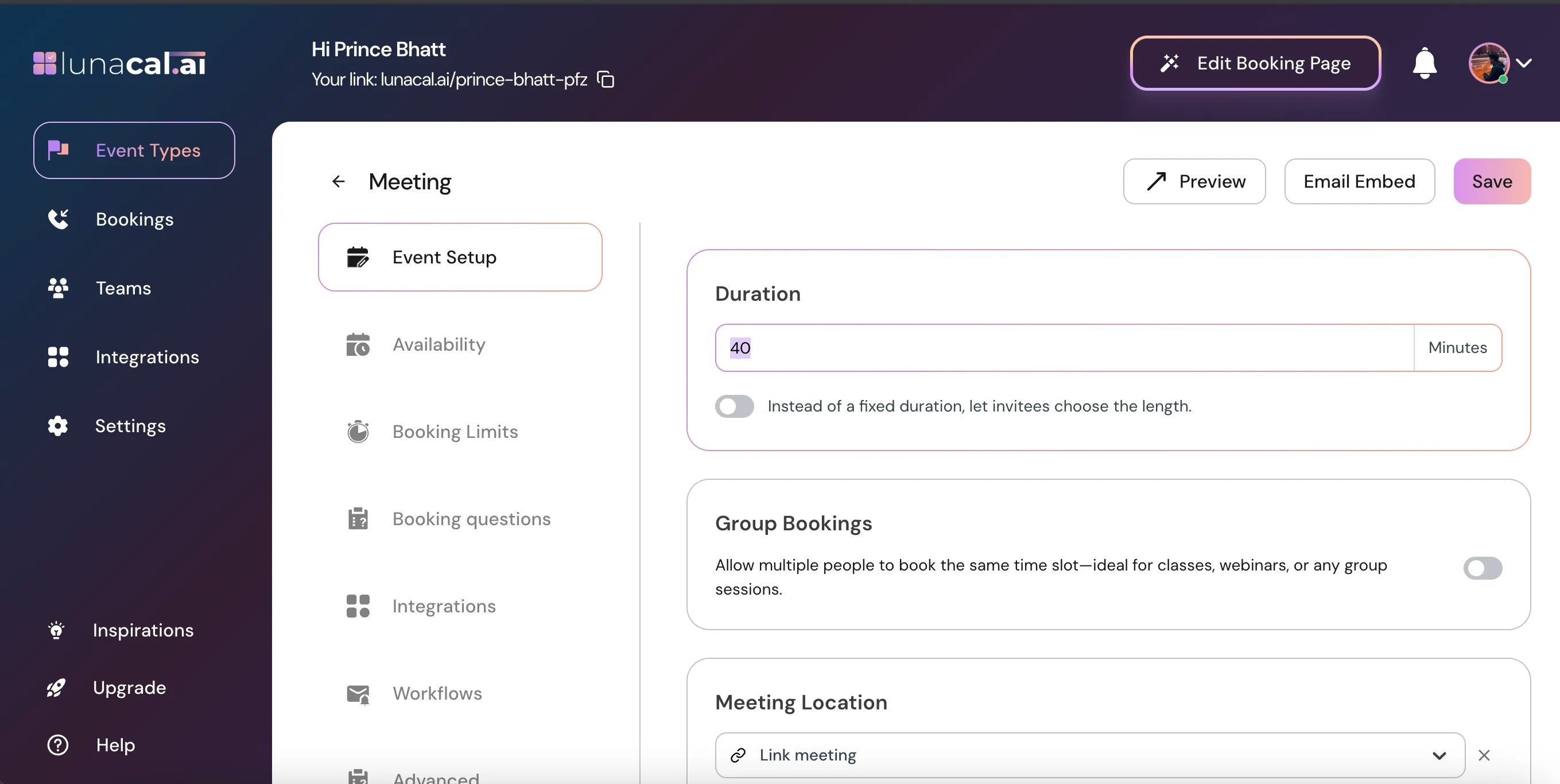Click the back arrow beside Meeting
This screenshot has width=1560, height=784.
point(338,181)
